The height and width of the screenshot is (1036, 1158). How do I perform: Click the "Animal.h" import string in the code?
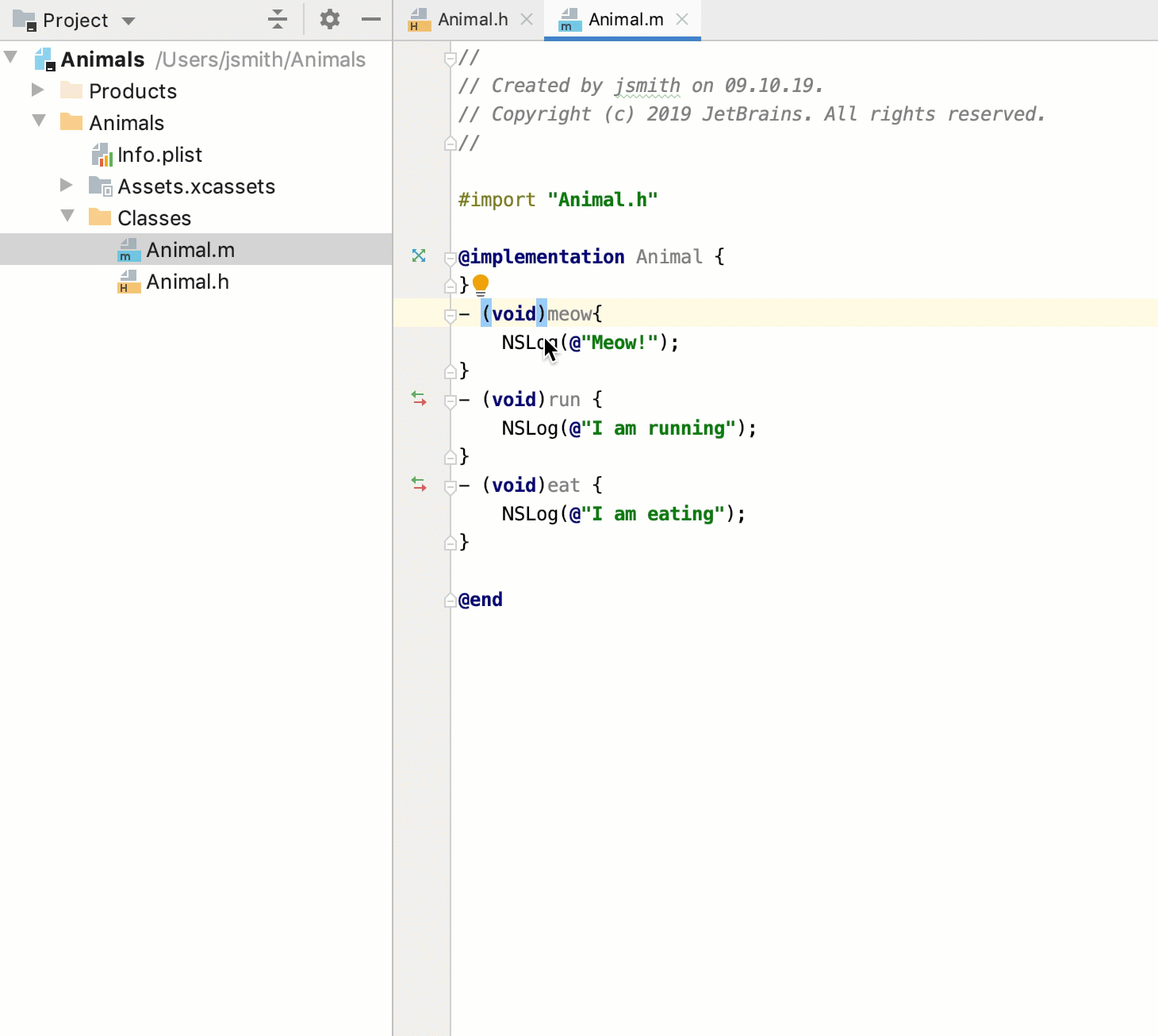602,200
